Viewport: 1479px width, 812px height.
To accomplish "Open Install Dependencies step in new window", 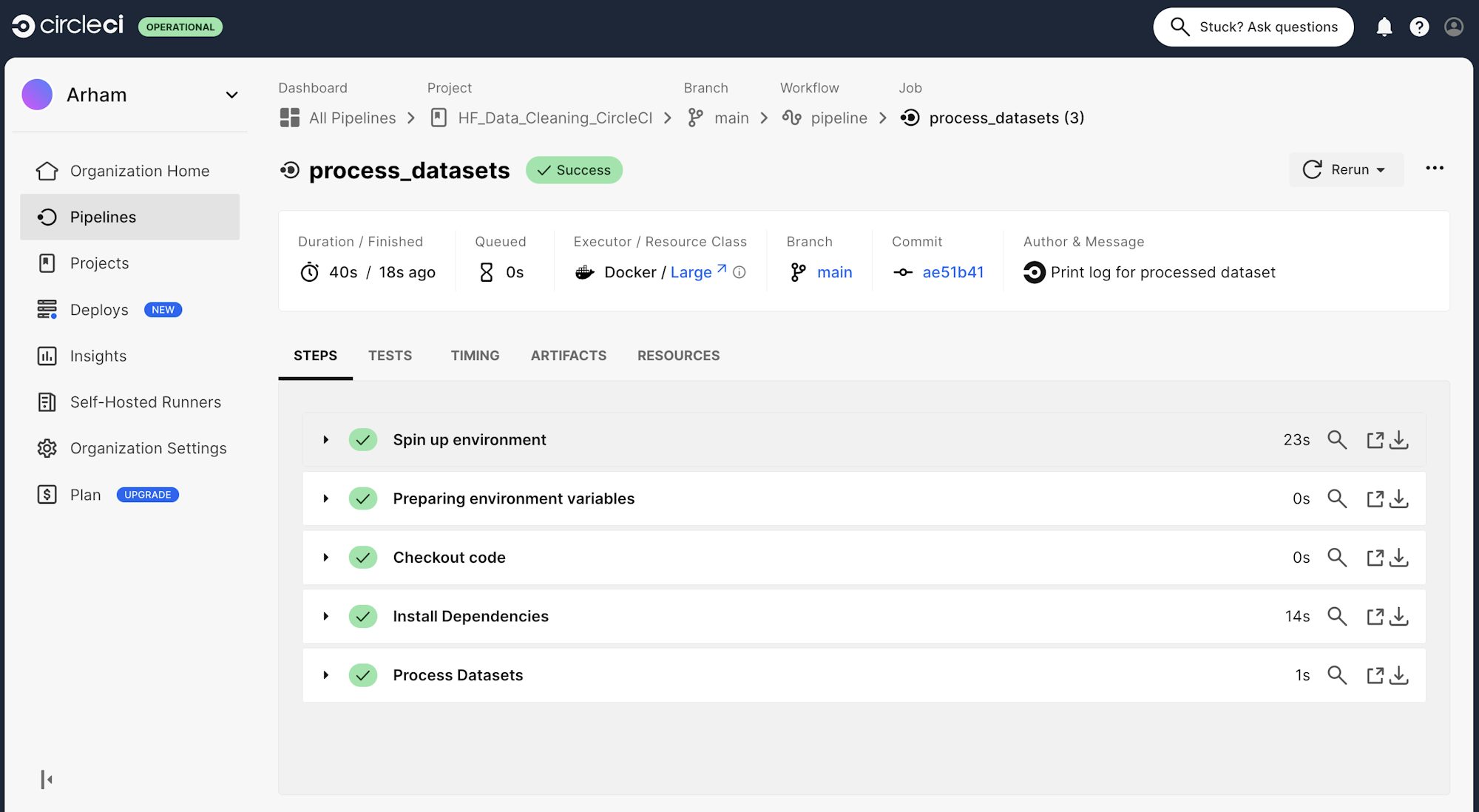I will click(x=1375, y=616).
